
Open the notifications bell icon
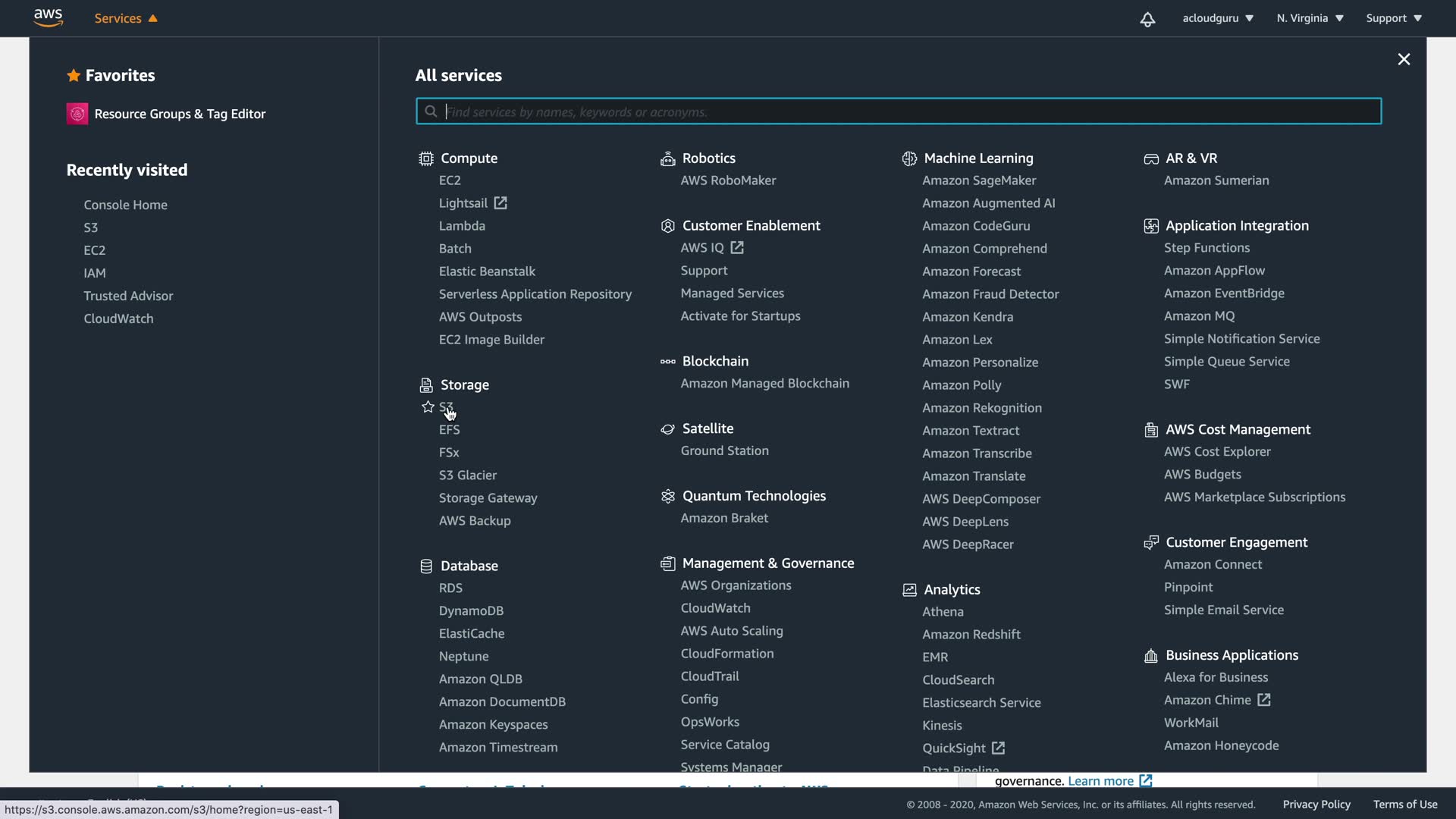(1147, 19)
